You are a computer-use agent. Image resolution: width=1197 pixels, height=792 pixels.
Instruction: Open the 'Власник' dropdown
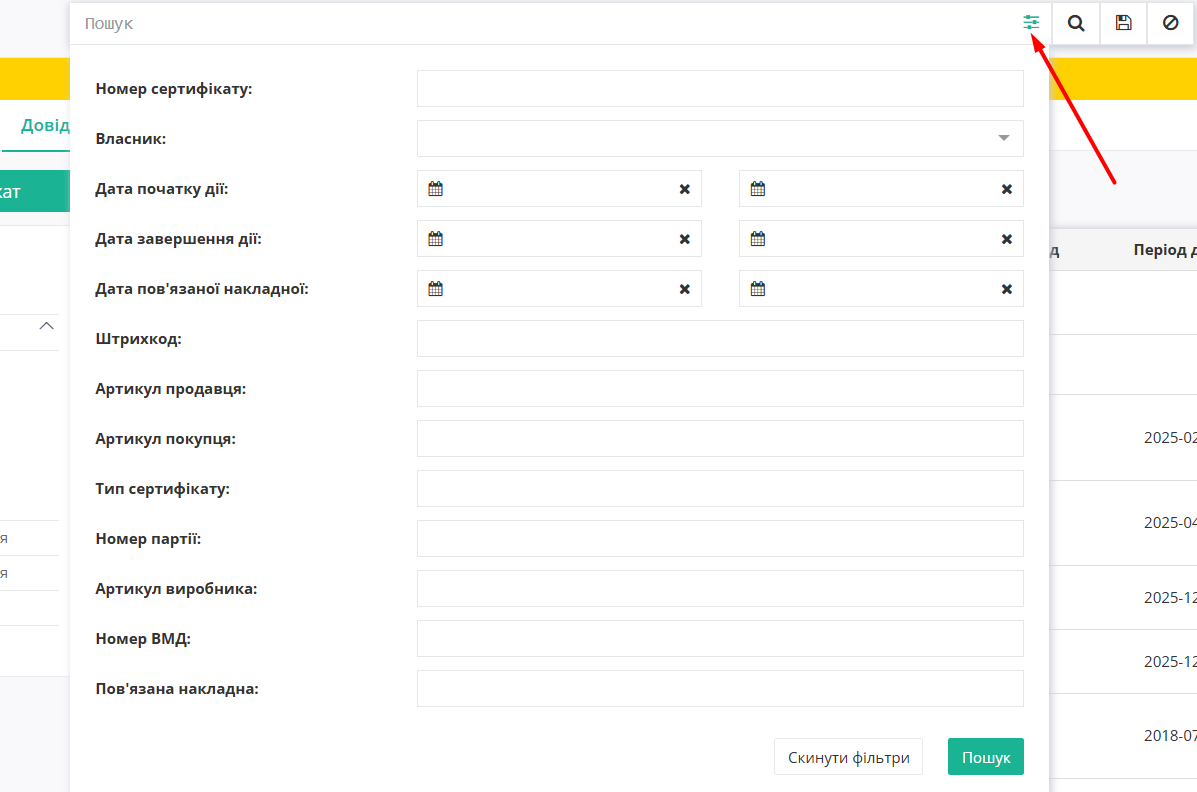point(720,138)
